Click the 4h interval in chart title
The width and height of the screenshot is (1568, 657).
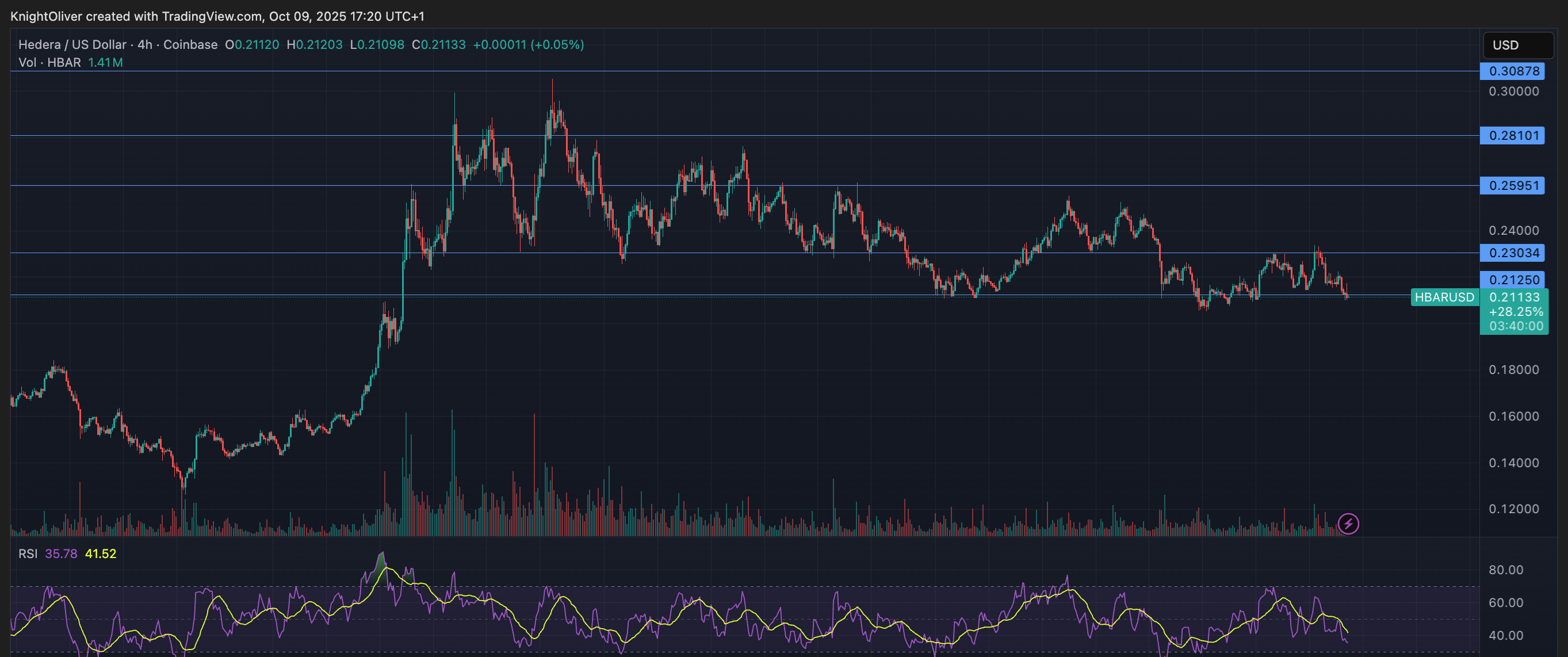pos(144,44)
